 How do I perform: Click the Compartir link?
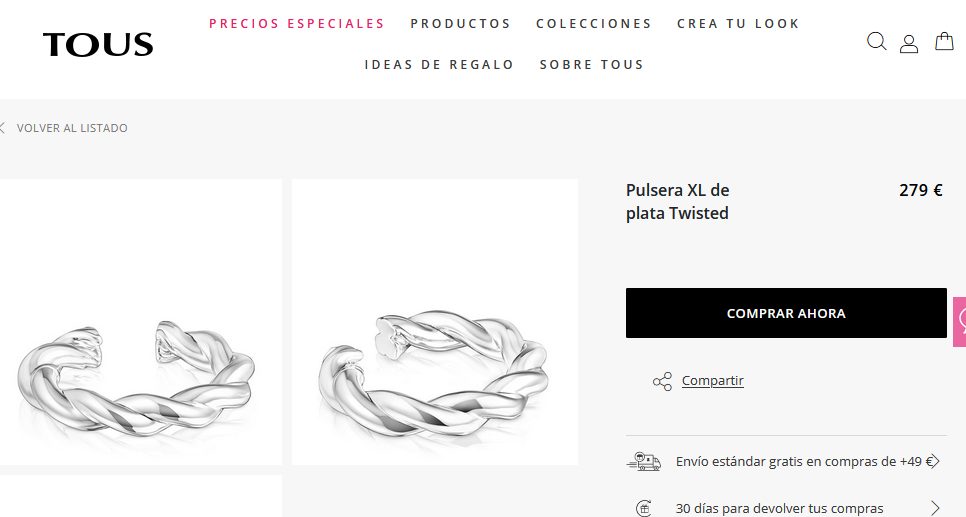pos(712,381)
